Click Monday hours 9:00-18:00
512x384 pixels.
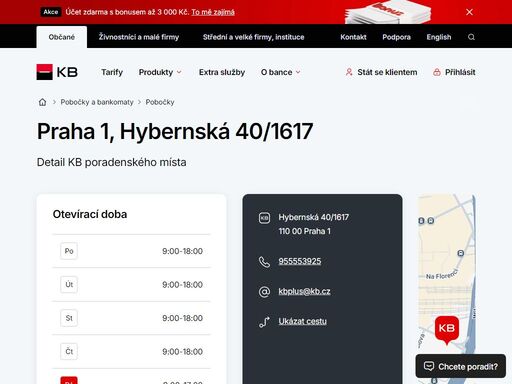(182, 251)
